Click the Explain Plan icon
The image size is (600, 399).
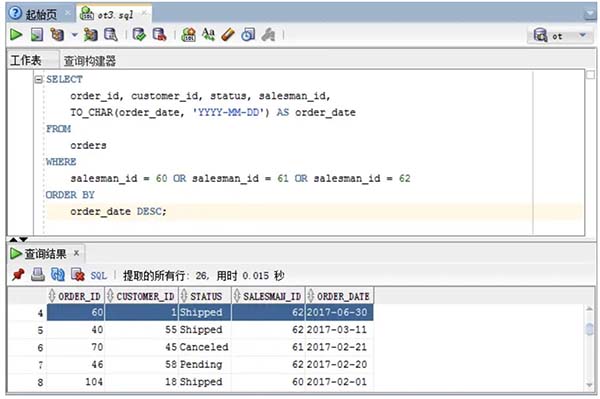pos(57,35)
